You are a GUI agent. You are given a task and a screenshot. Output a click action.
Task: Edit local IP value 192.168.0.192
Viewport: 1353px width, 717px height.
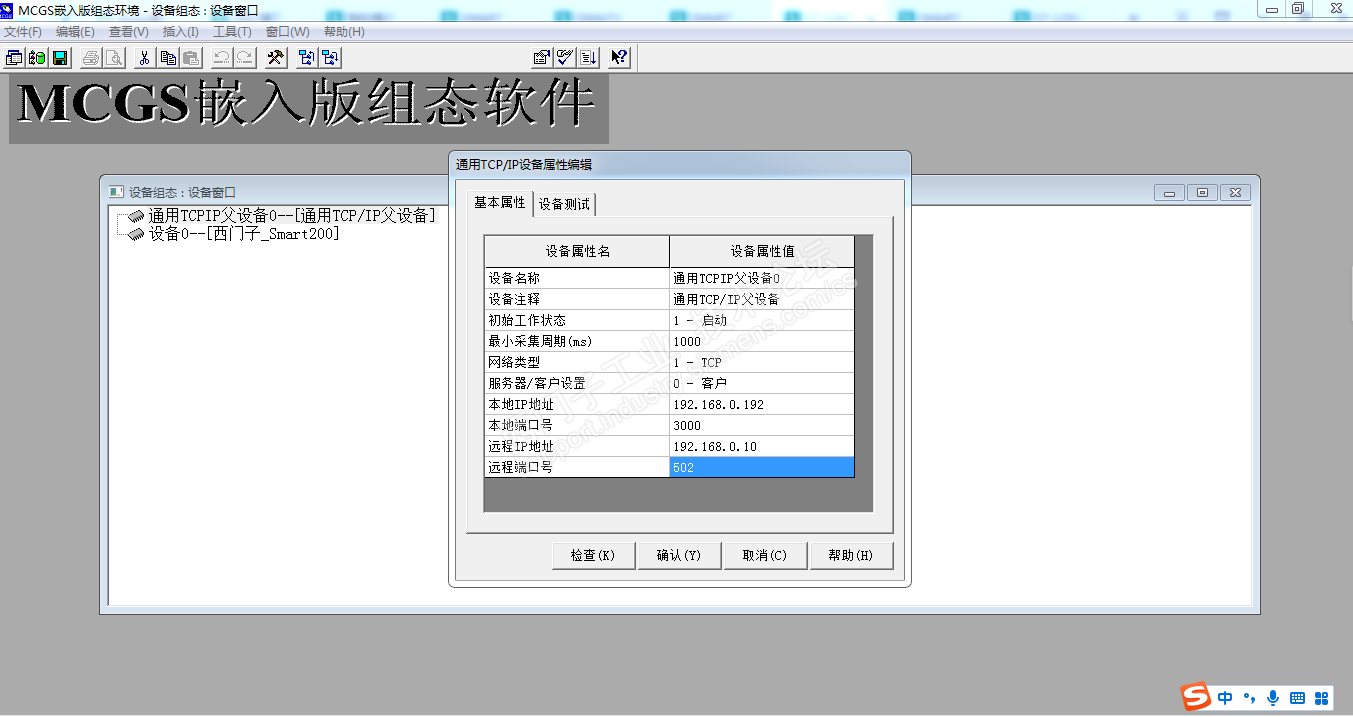762,404
